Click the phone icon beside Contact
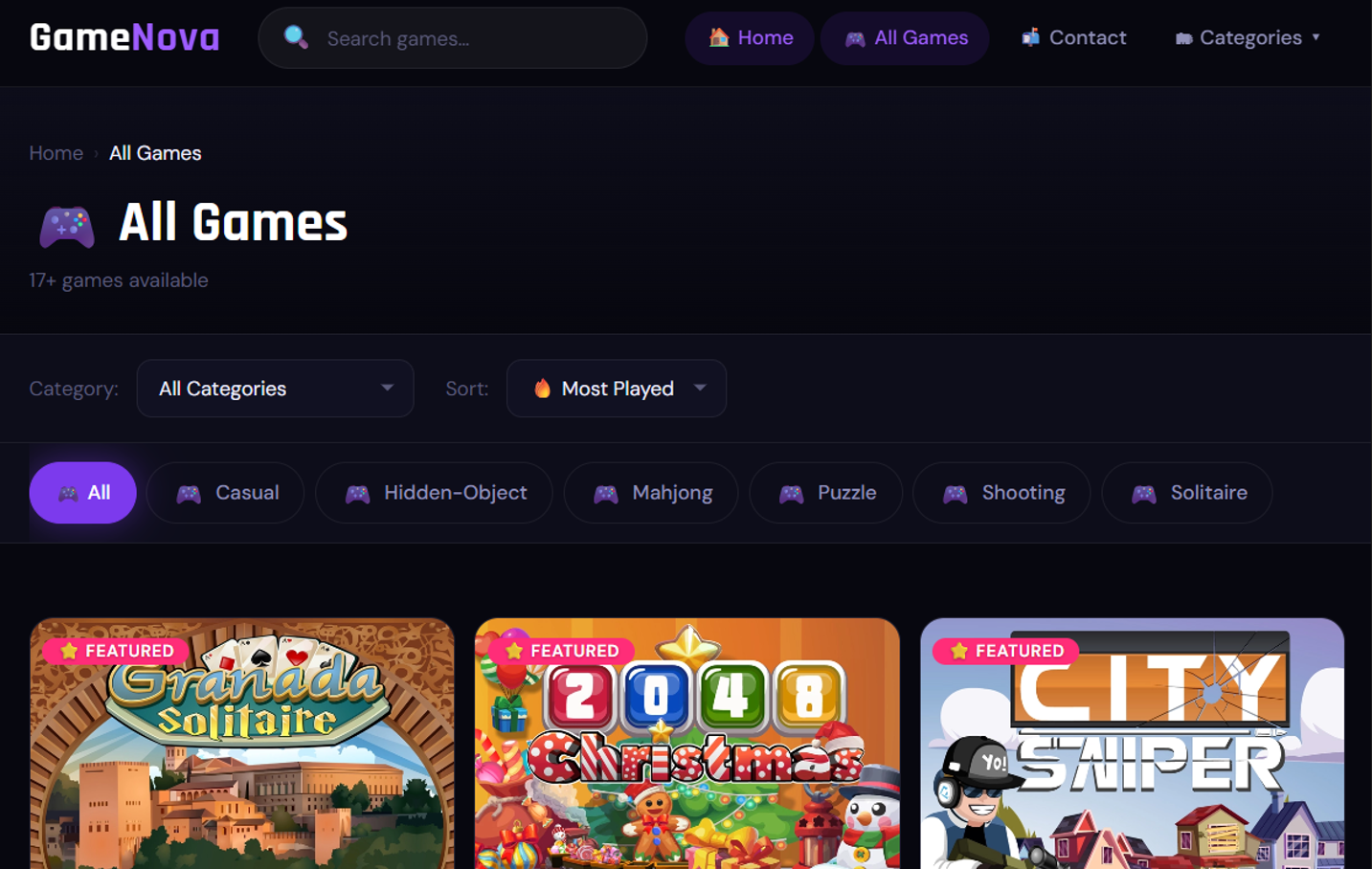The image size is (1372, 869). tap(1031, 37)
